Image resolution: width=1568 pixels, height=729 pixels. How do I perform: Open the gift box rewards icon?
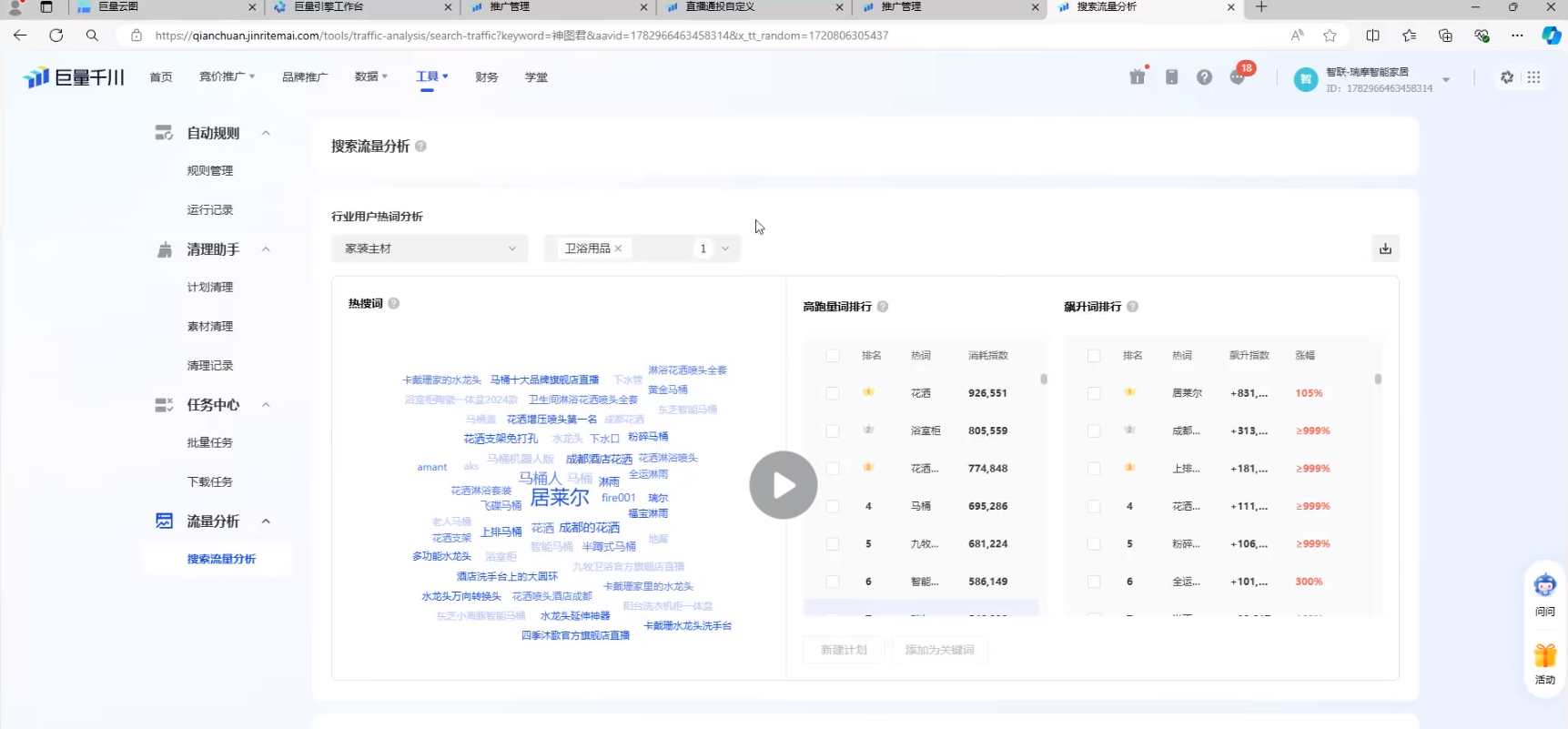point(1138,77)
